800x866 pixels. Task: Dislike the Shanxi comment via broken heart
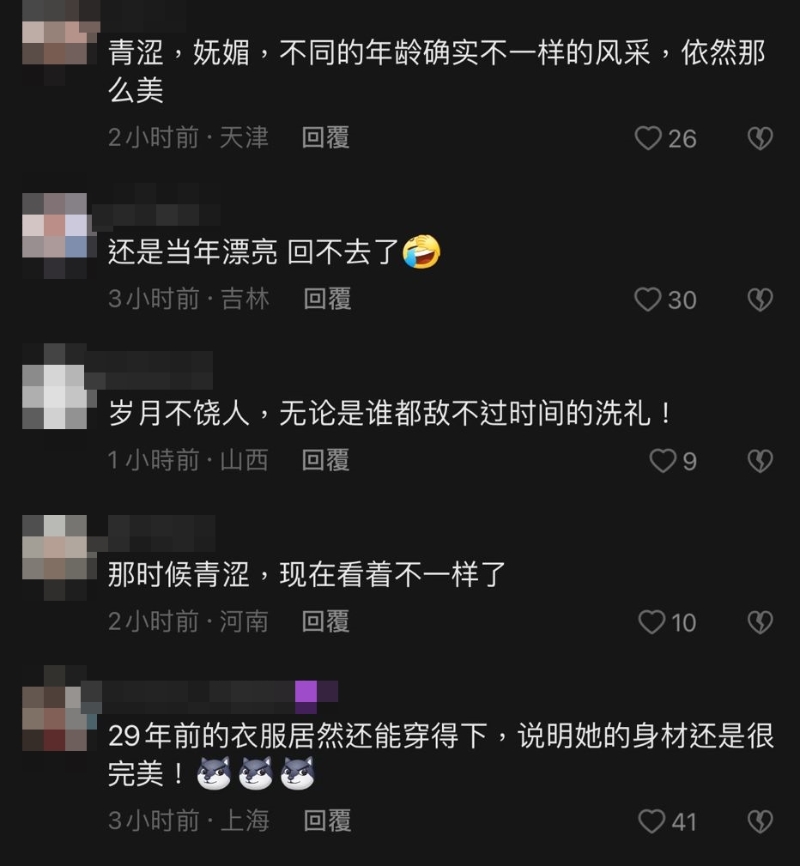click(x=760, y=461)
